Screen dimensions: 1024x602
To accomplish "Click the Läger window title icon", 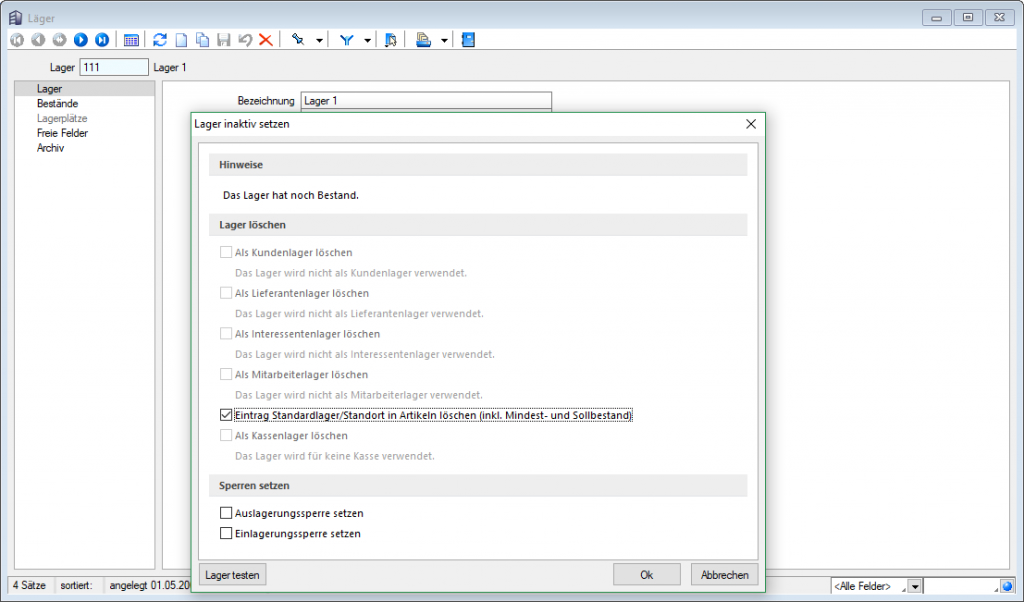I will pos(15,18).
